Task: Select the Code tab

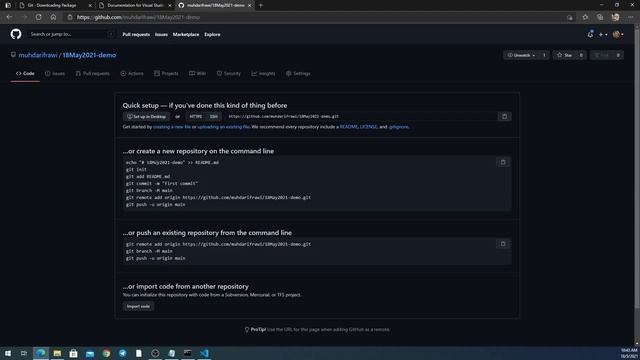Action: tap(25, 73)
